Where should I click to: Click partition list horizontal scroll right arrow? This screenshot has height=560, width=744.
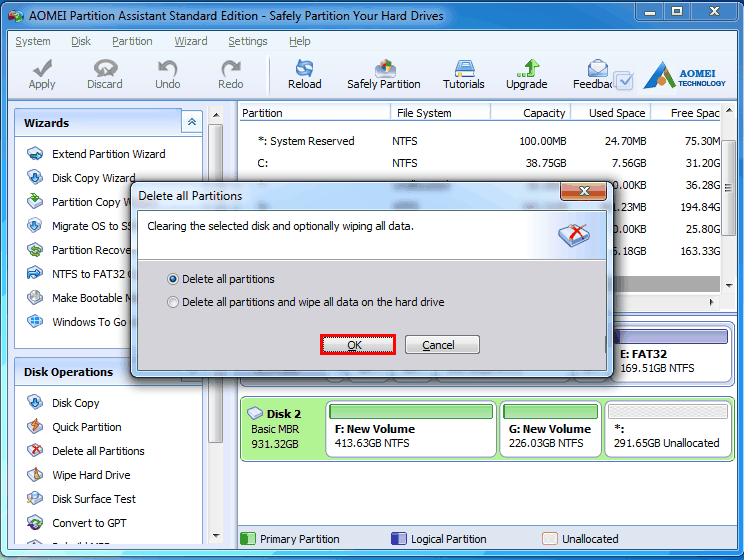coord(711,302)
